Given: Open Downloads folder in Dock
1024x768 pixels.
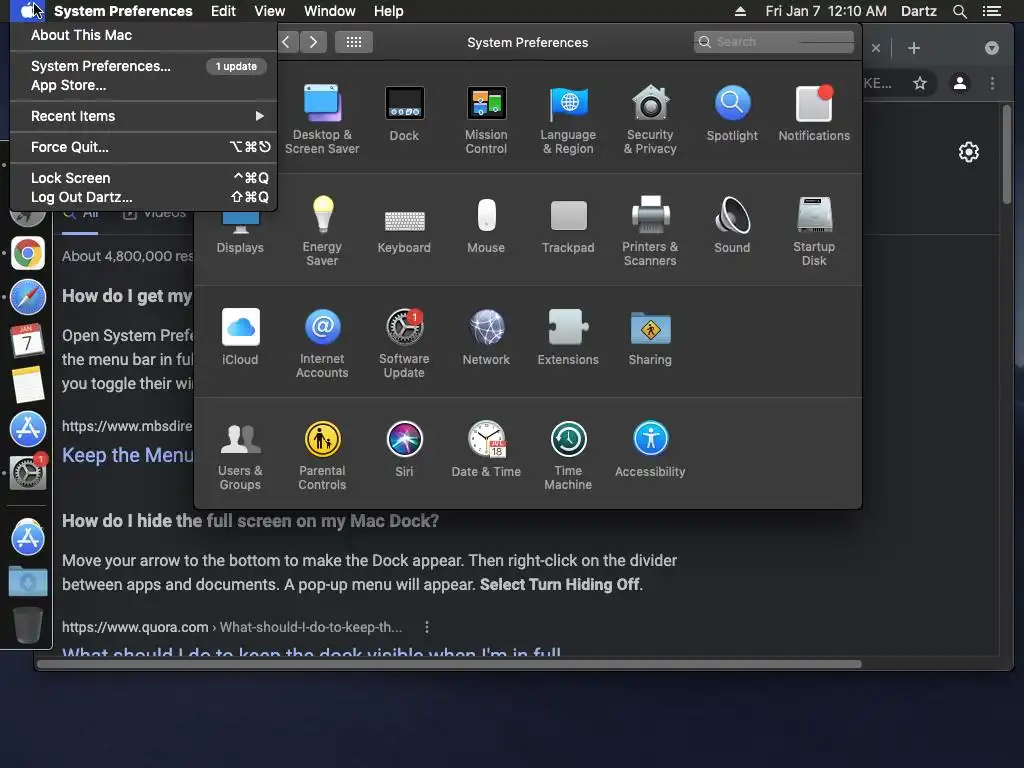Looking at the screenshot, I should pos(27,581).
